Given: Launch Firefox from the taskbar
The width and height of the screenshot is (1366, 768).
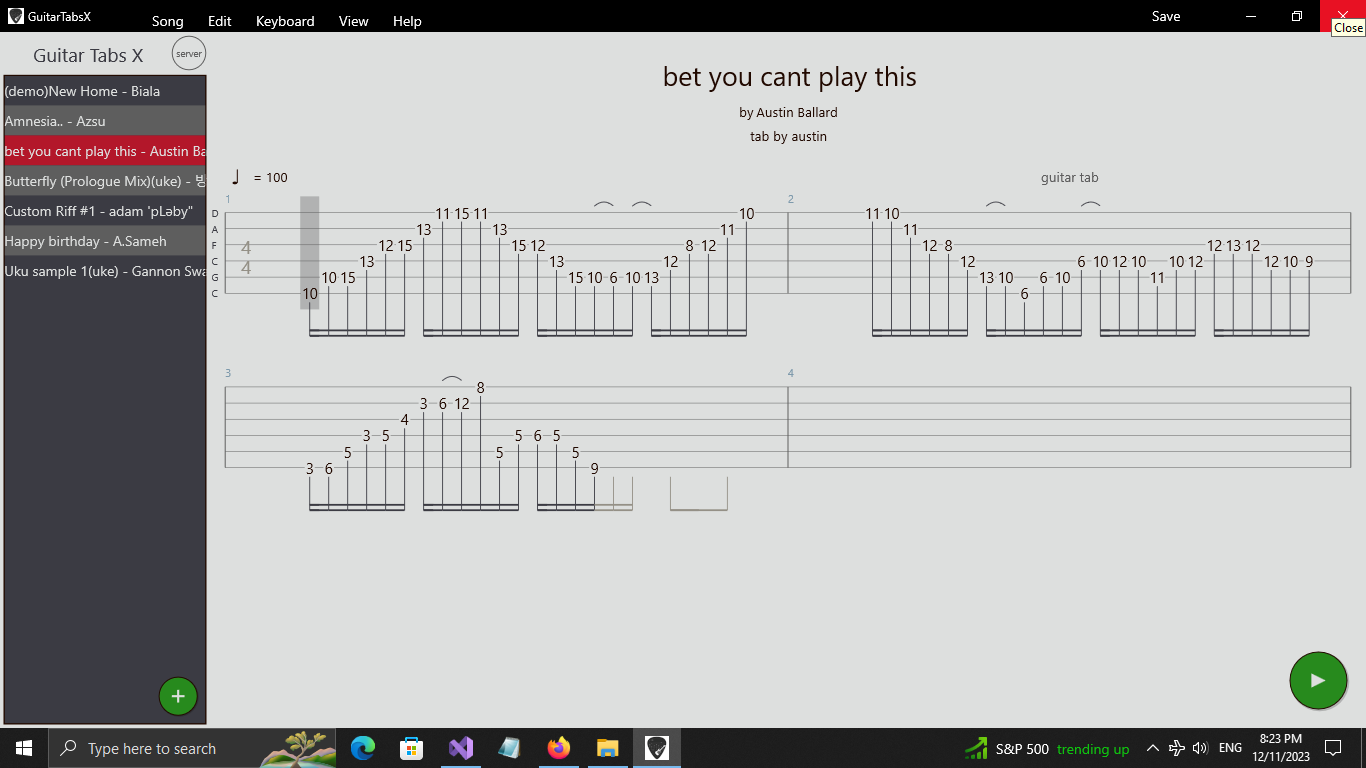Looking at the screenshot, I should point(558,747).
